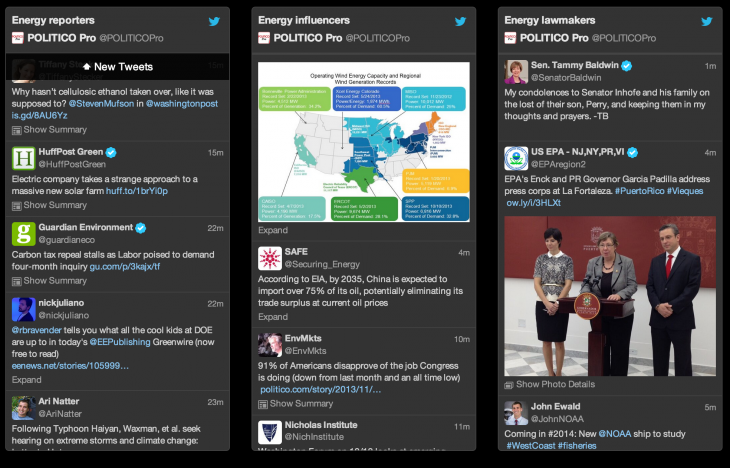The image size is (730, 468).
Task: Click verified badge next to US EPA - NJ,NY,PR,VI
Action: [x=632, y=152]
